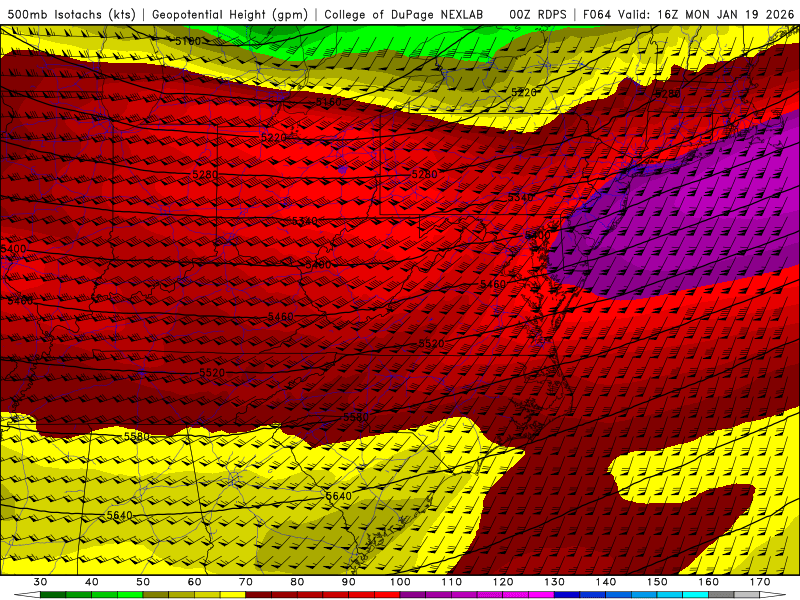Image resolution: width=800 pixels, height=600 pixels.
Task: Pick the bright green color bar segment
Action: point(130,595)
